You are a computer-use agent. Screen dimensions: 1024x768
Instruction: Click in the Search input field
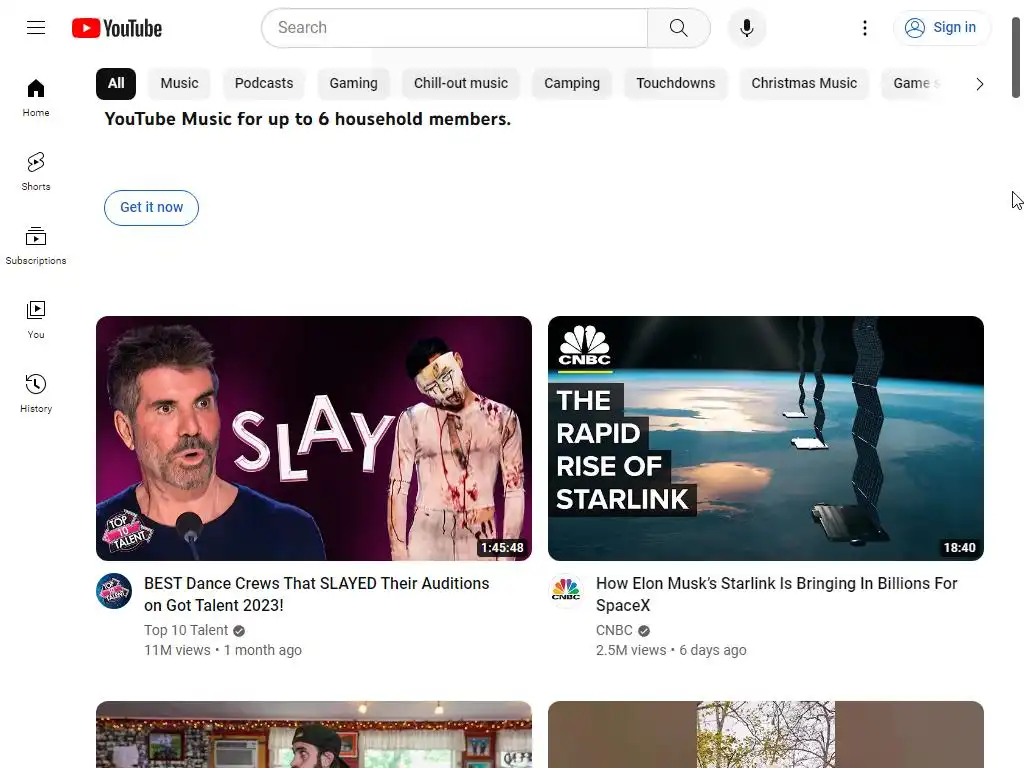pyautogui.click(x=455, y=27)
